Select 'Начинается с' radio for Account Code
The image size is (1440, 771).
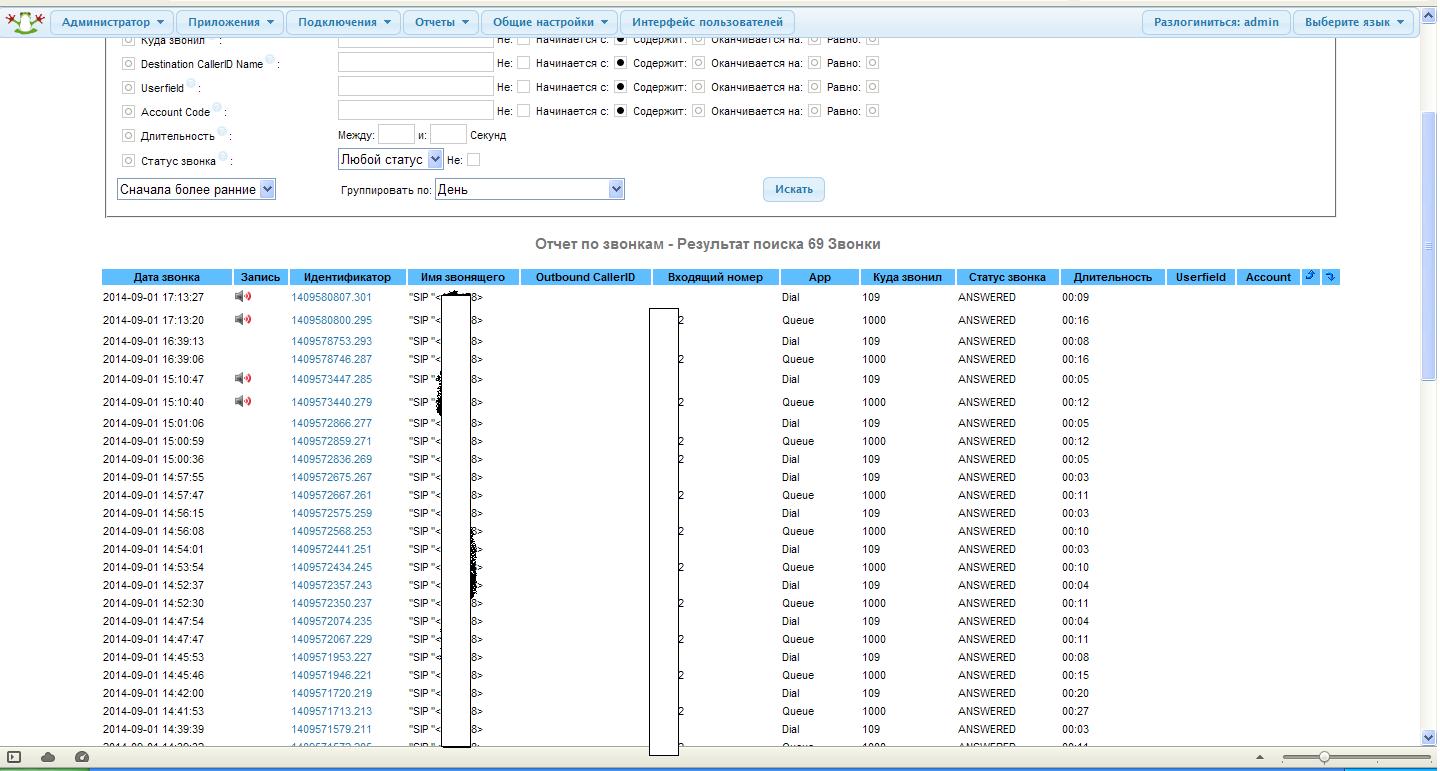click(620, 111)
